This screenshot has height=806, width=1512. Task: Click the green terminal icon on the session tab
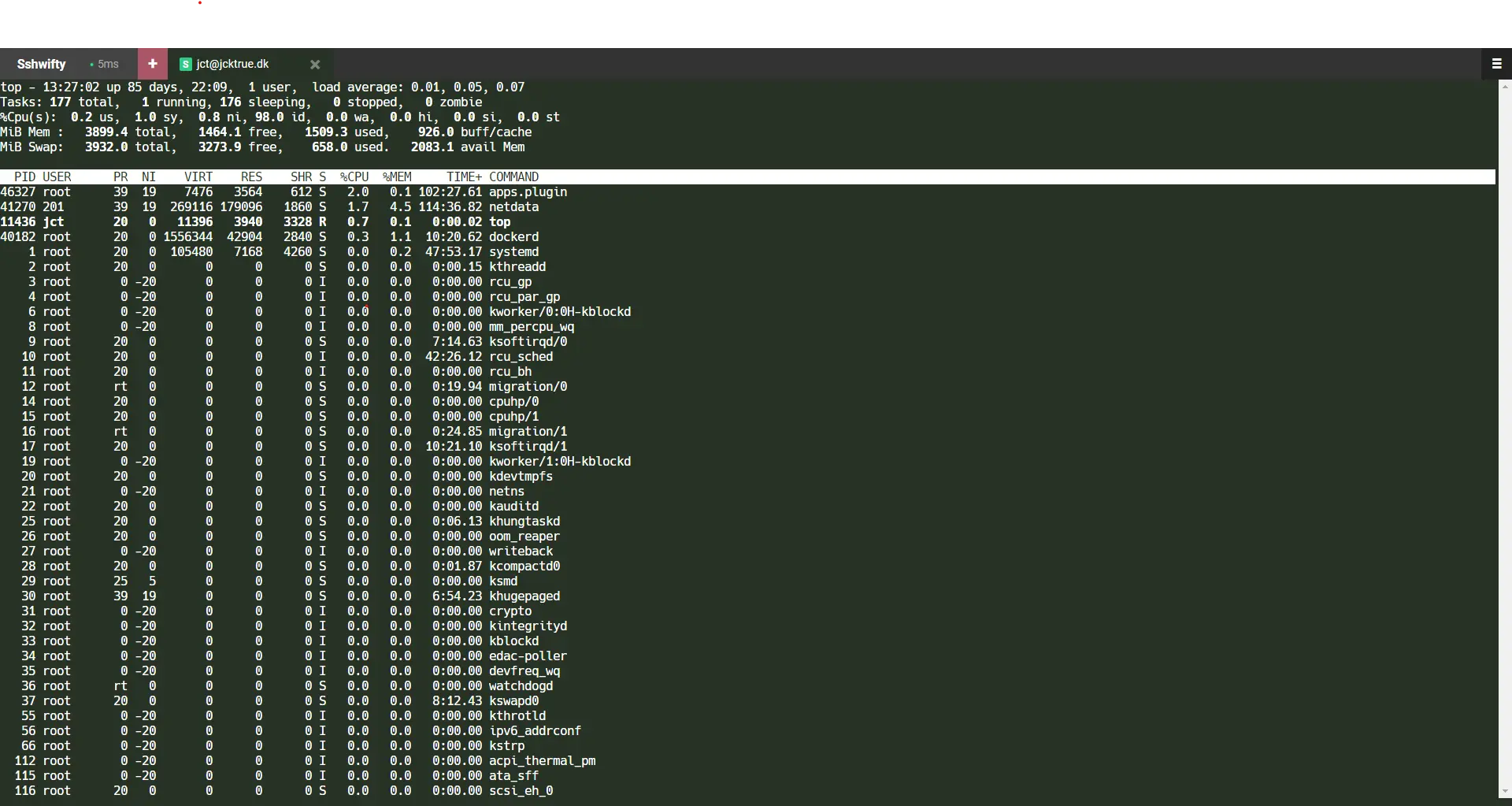[x=186, y=65]
